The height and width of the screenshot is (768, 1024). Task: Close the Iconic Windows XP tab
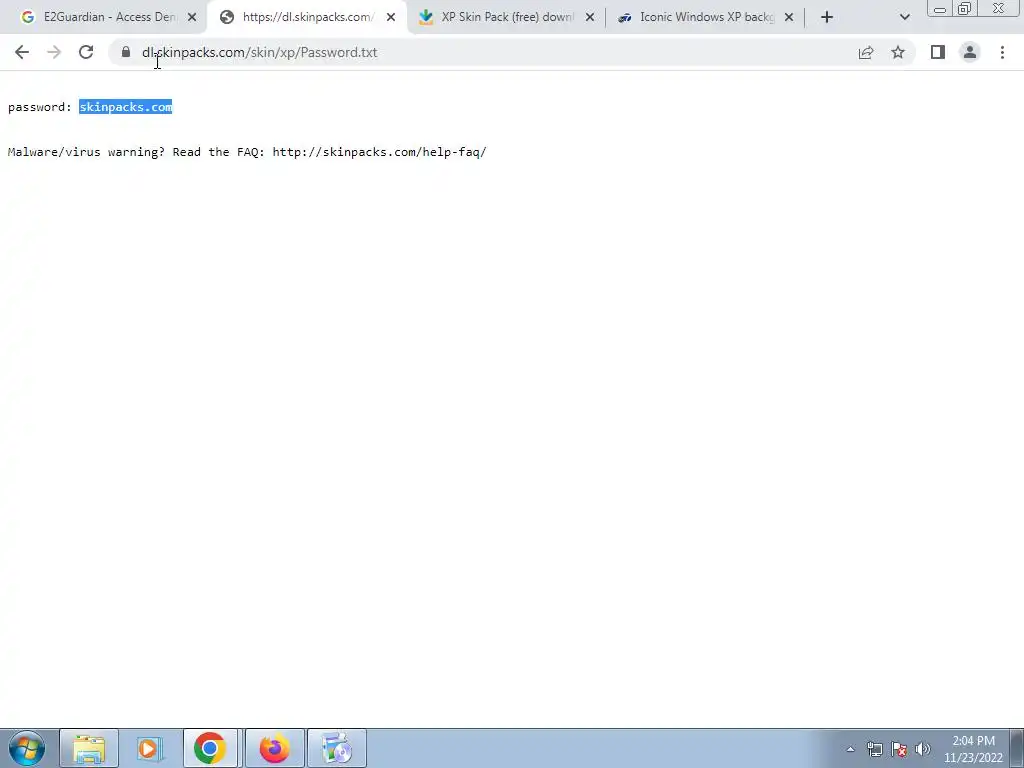click(789, 17)
